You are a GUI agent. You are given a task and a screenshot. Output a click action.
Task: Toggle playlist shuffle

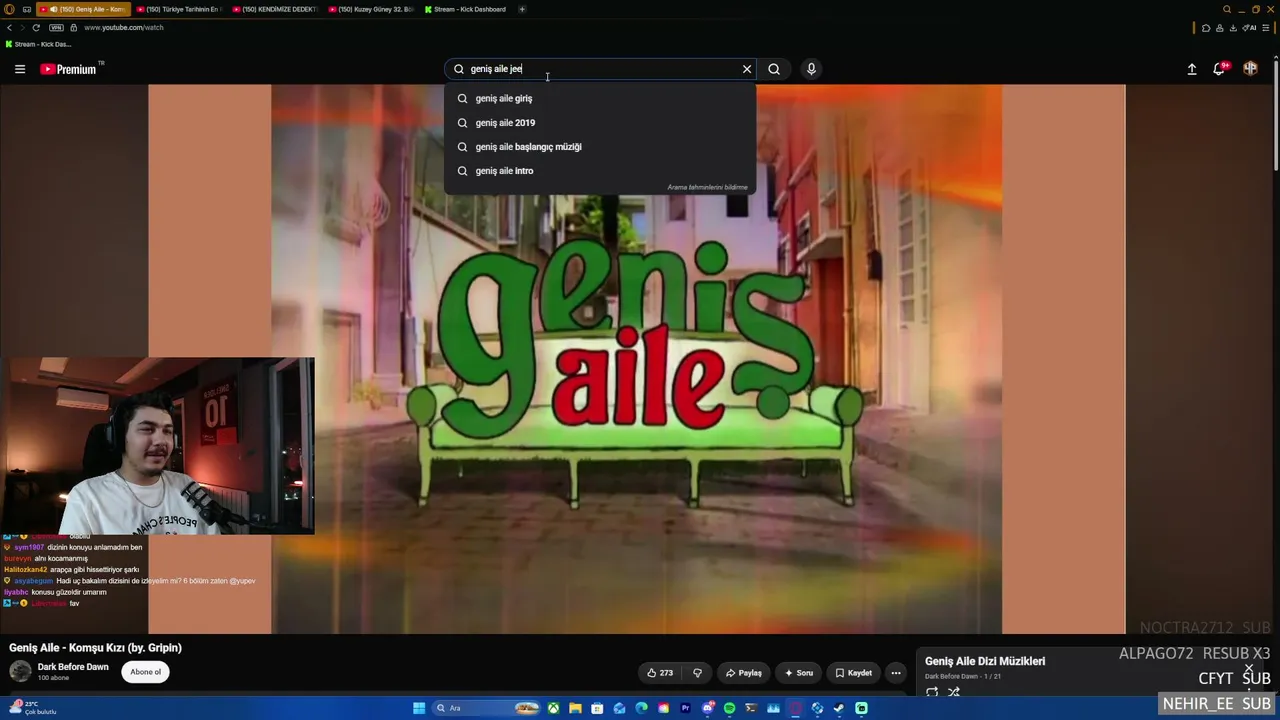(954, 692)
